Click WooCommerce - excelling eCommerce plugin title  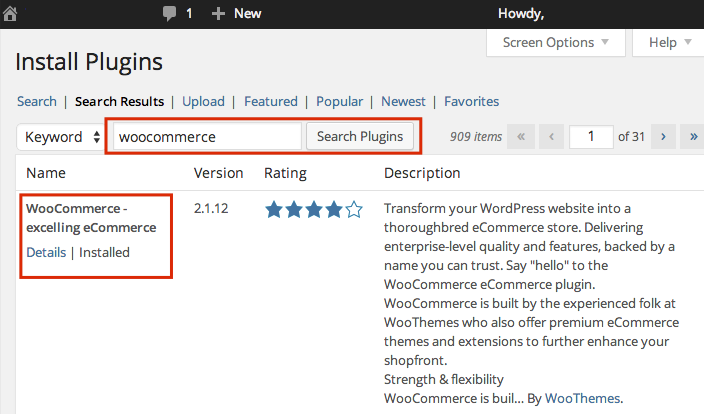point(91,218)
